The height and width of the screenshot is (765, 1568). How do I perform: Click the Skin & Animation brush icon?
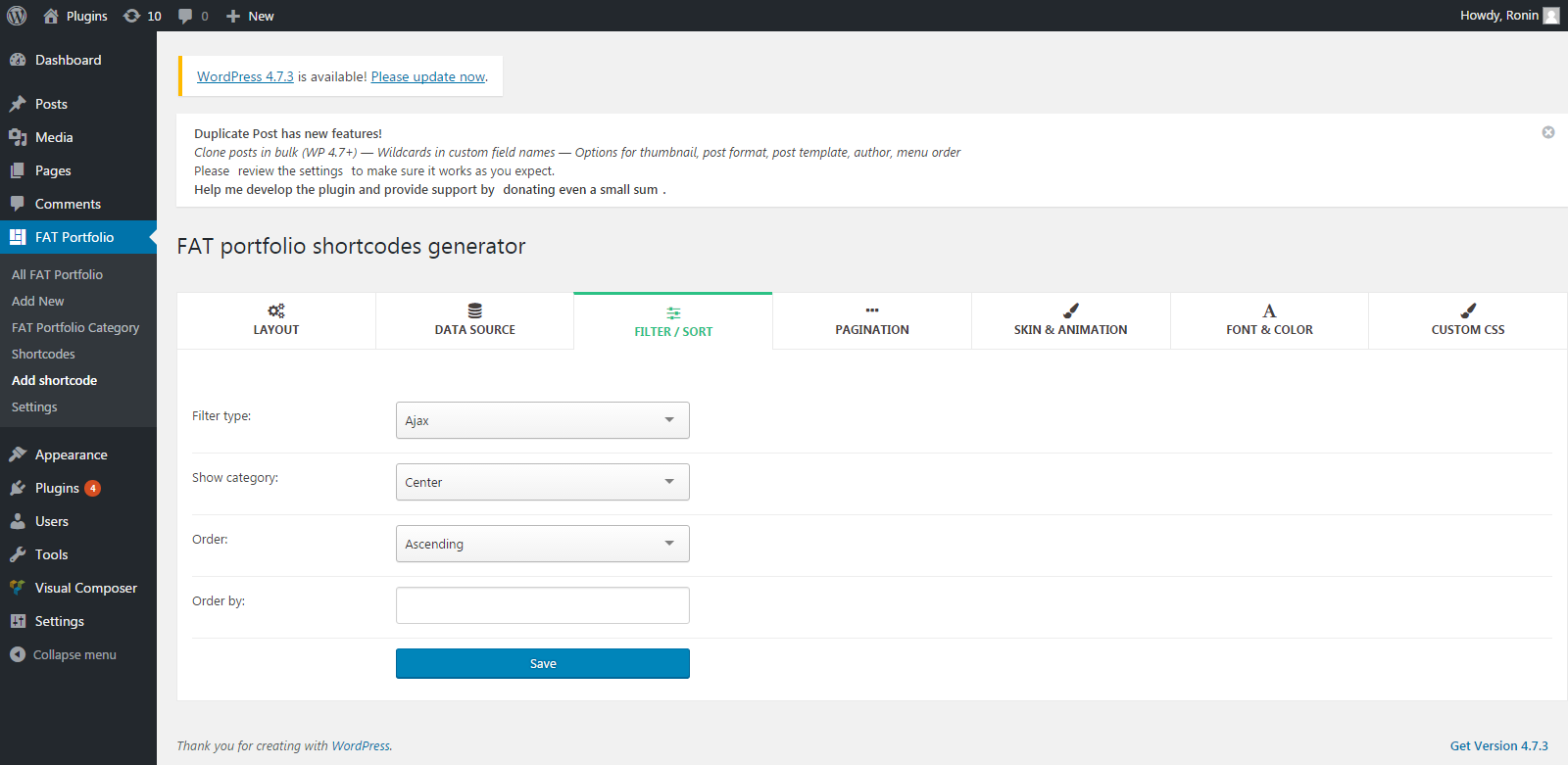(x=1071, y=311)
